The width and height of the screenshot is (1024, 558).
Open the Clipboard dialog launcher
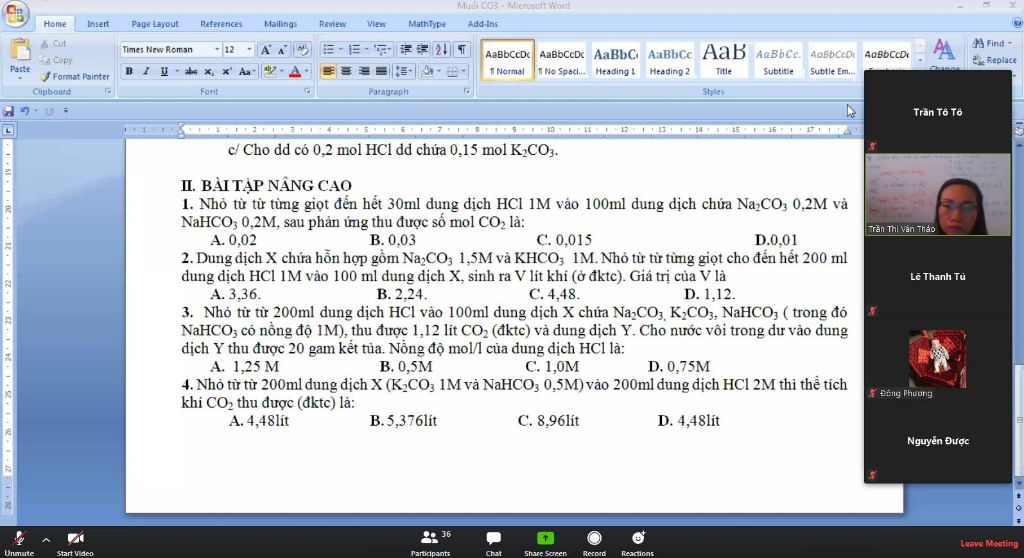(x=108, y=91)
